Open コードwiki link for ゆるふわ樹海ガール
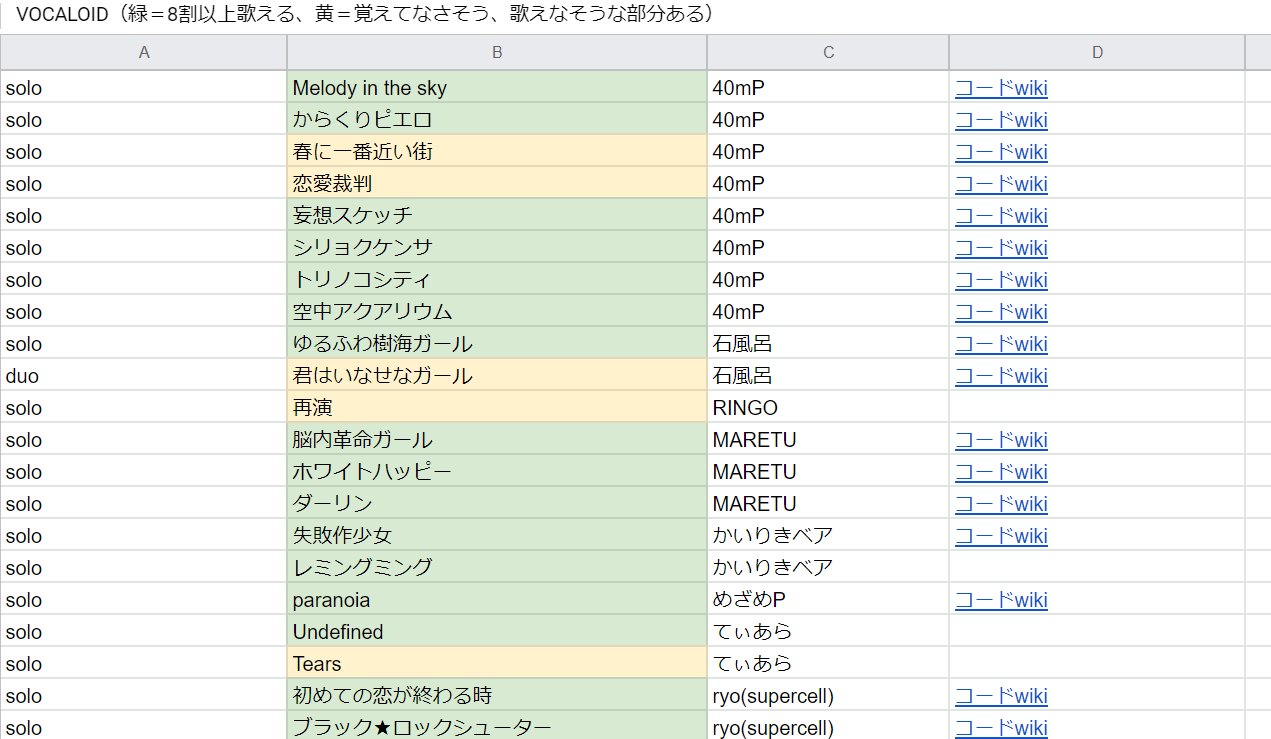 click(x=1001, y=344)
